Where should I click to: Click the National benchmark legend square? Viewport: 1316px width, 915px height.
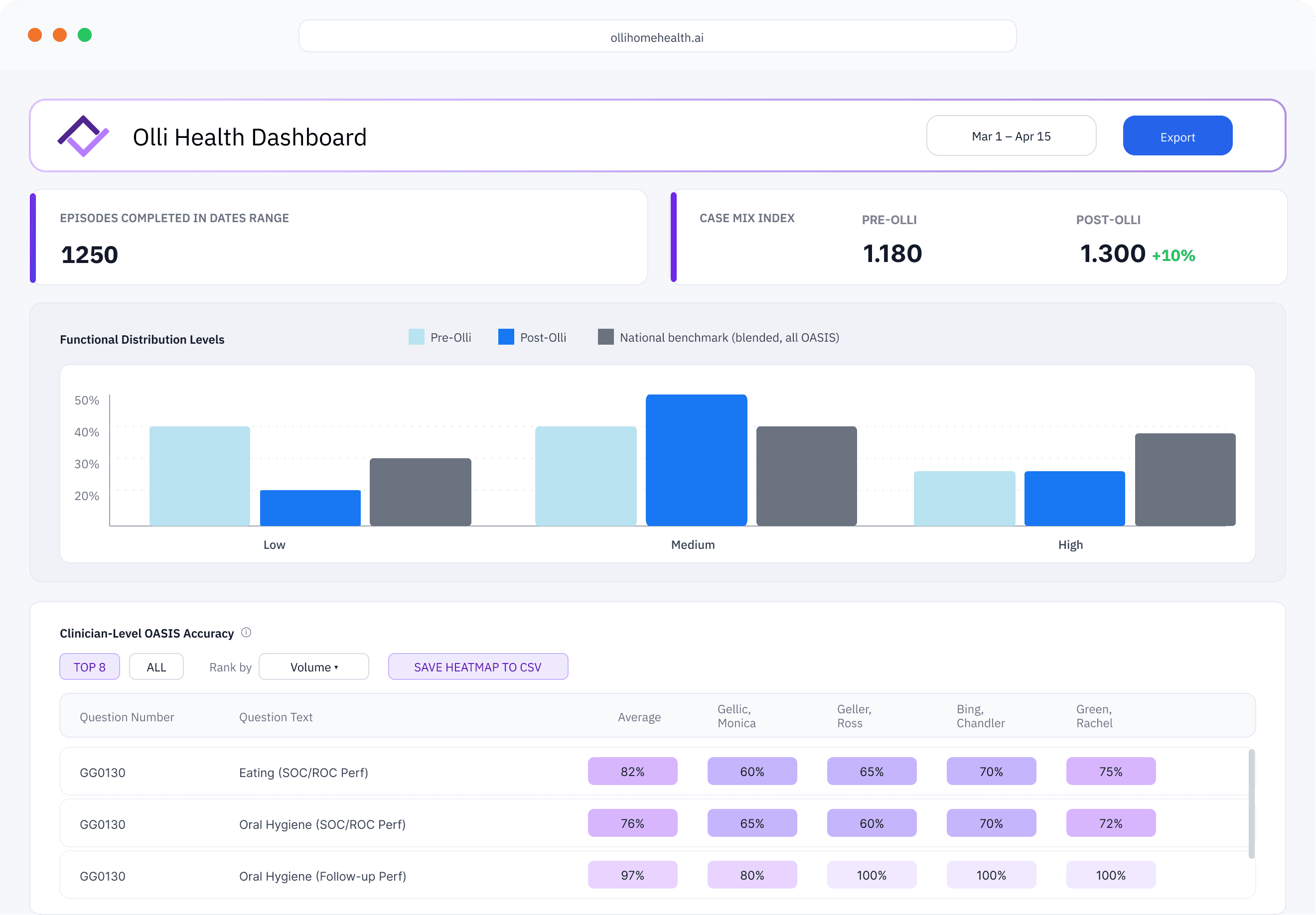pyautogui.click(x=605, y=337)
